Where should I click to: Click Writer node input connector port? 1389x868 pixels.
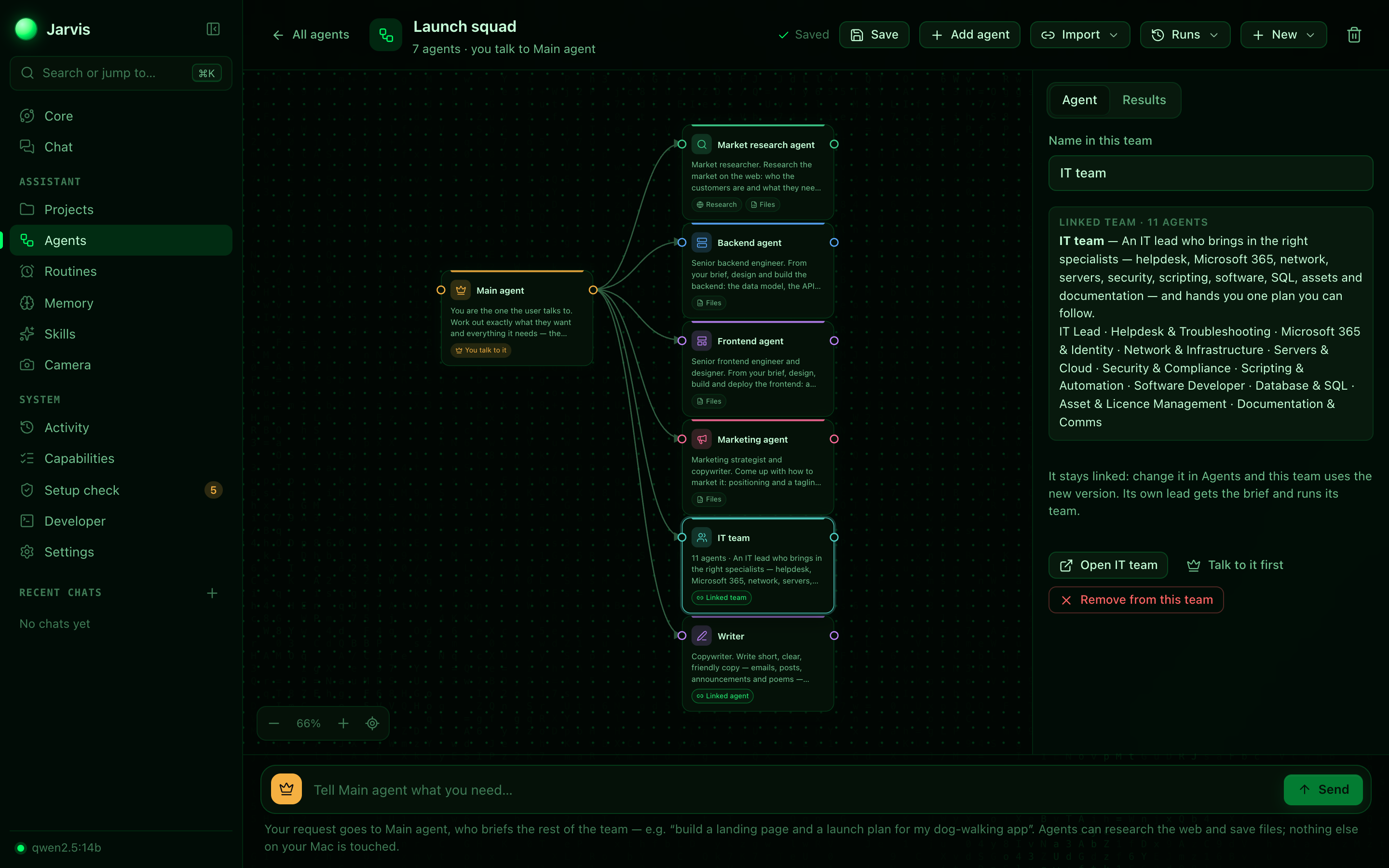tap(682, 636)
